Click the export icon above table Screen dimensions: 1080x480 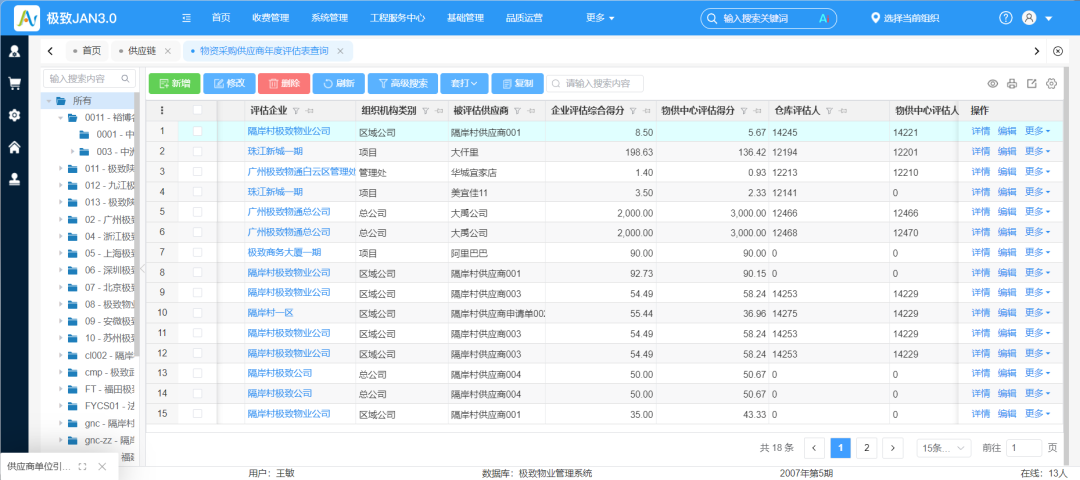tap(1031, 84)
